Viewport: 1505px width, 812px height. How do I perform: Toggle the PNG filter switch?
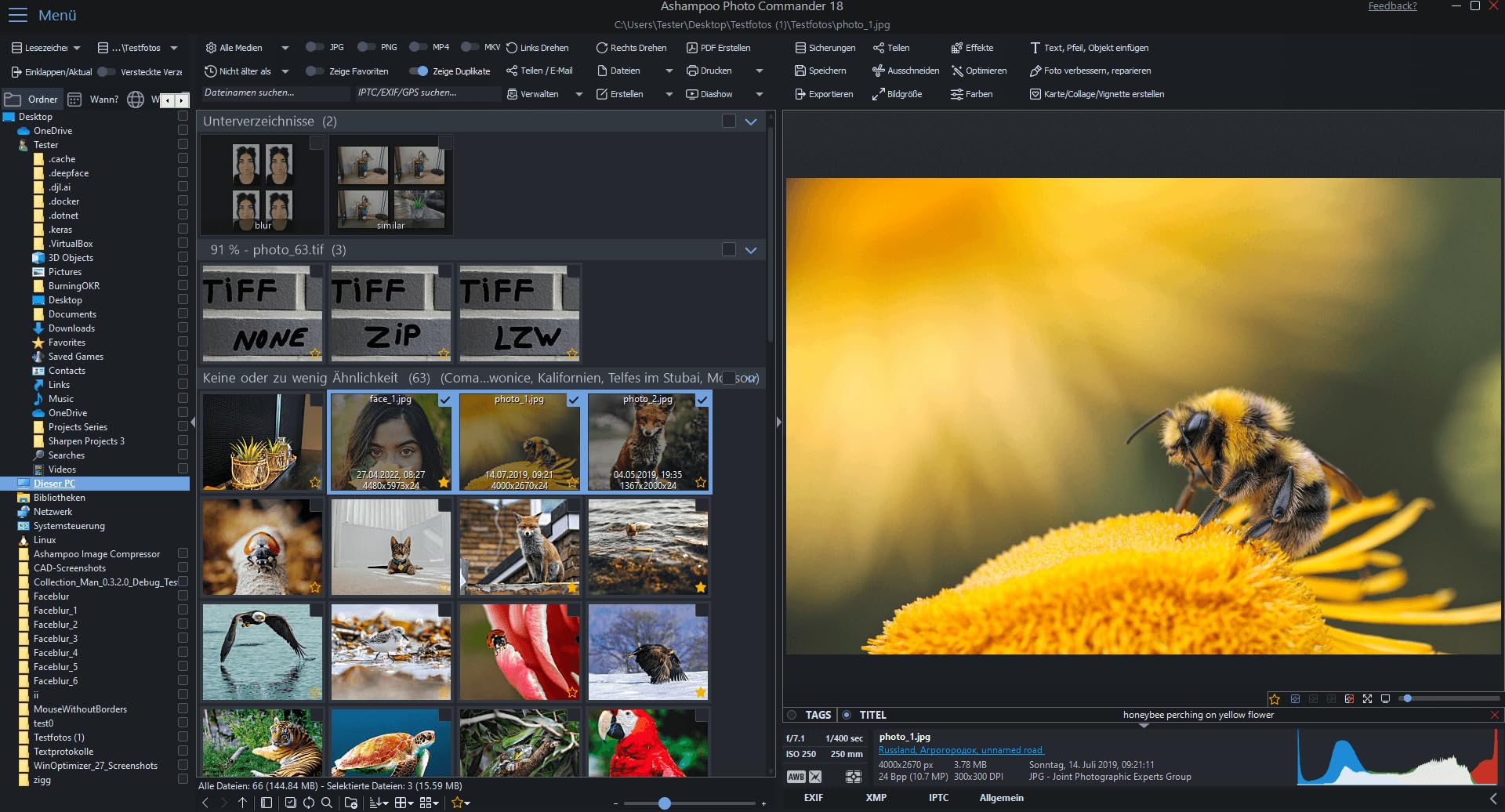366,47
